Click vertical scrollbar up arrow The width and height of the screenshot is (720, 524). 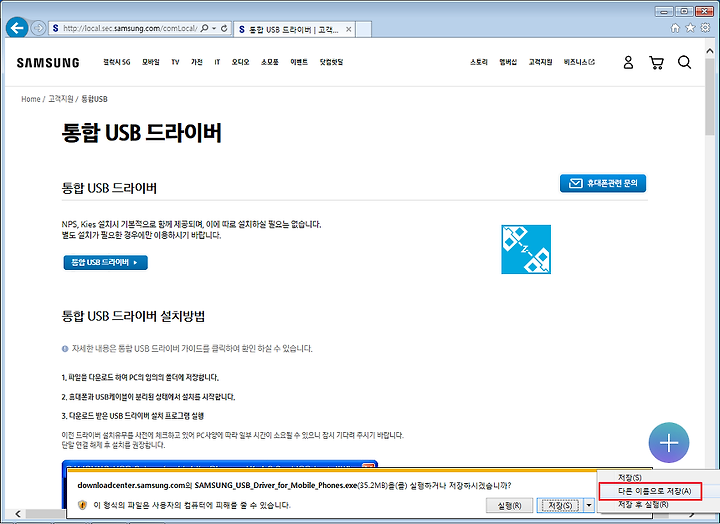(x=710, y=51)
